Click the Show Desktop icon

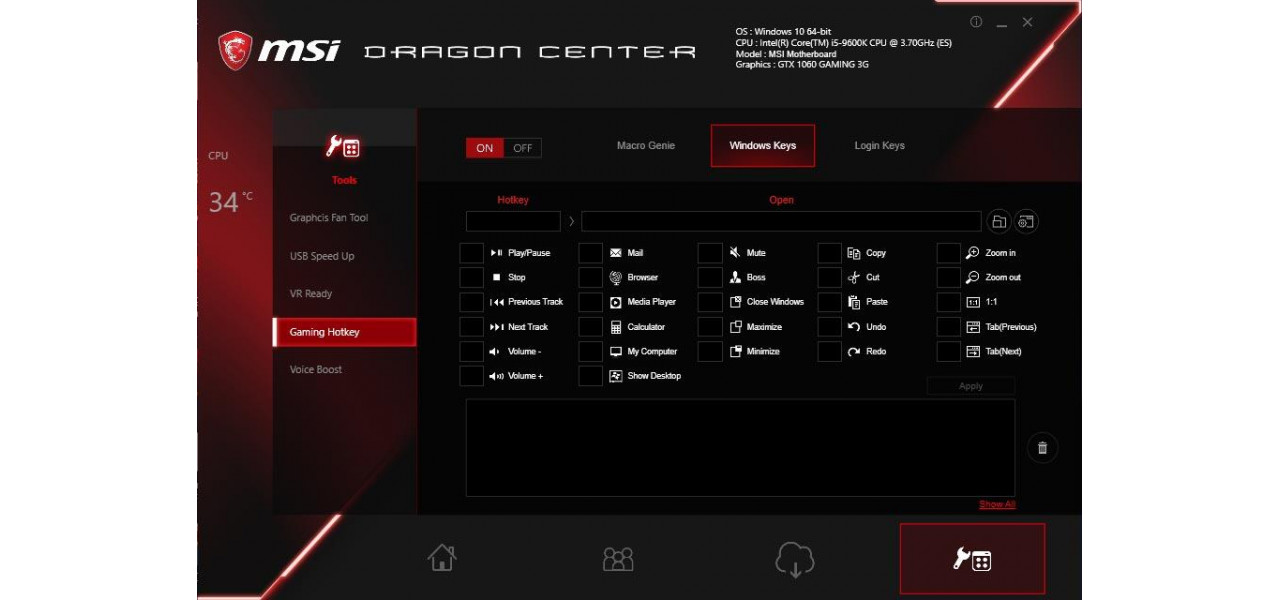(616, 376)
